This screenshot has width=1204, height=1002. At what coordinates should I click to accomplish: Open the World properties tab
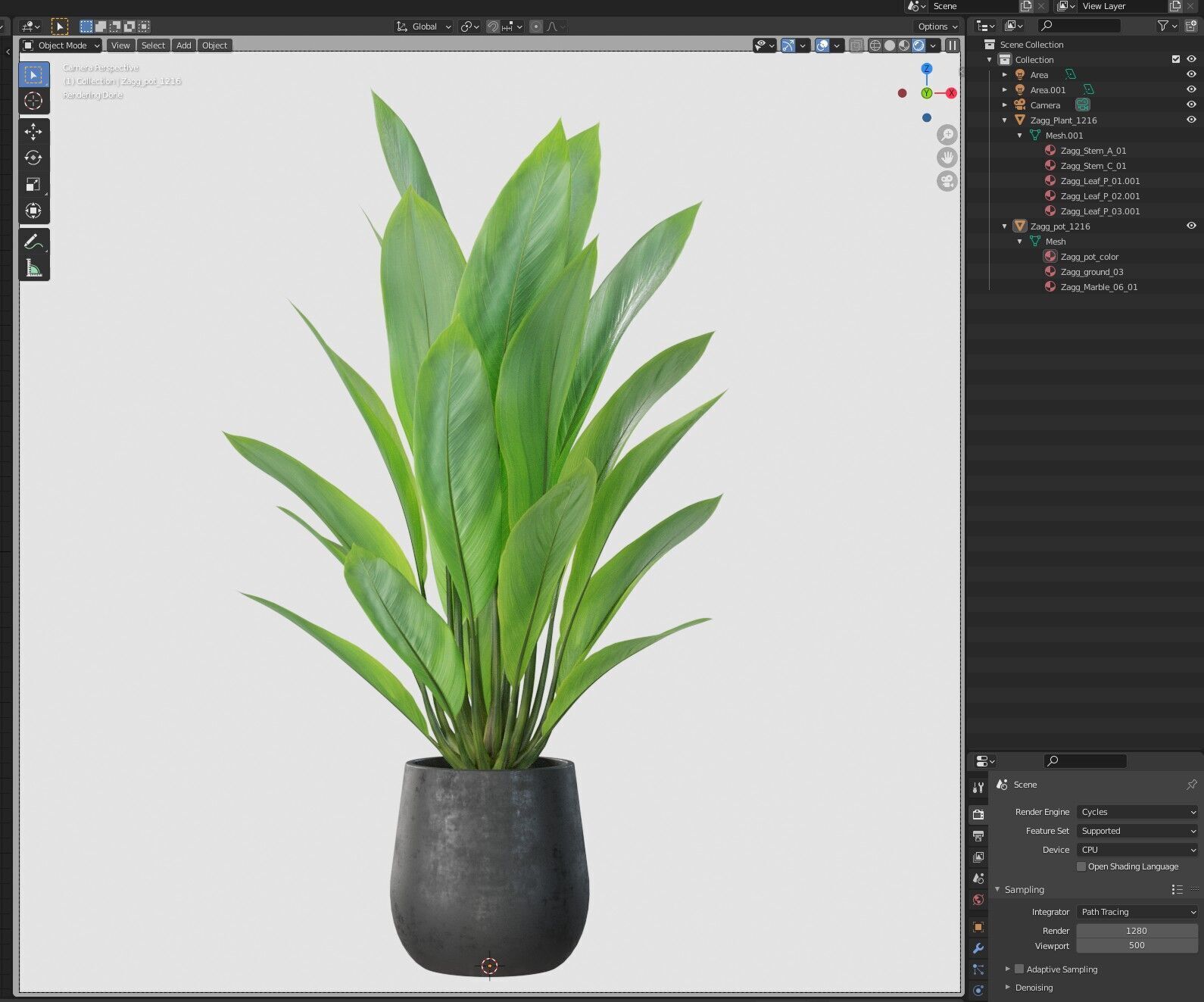tap(978, 900)
